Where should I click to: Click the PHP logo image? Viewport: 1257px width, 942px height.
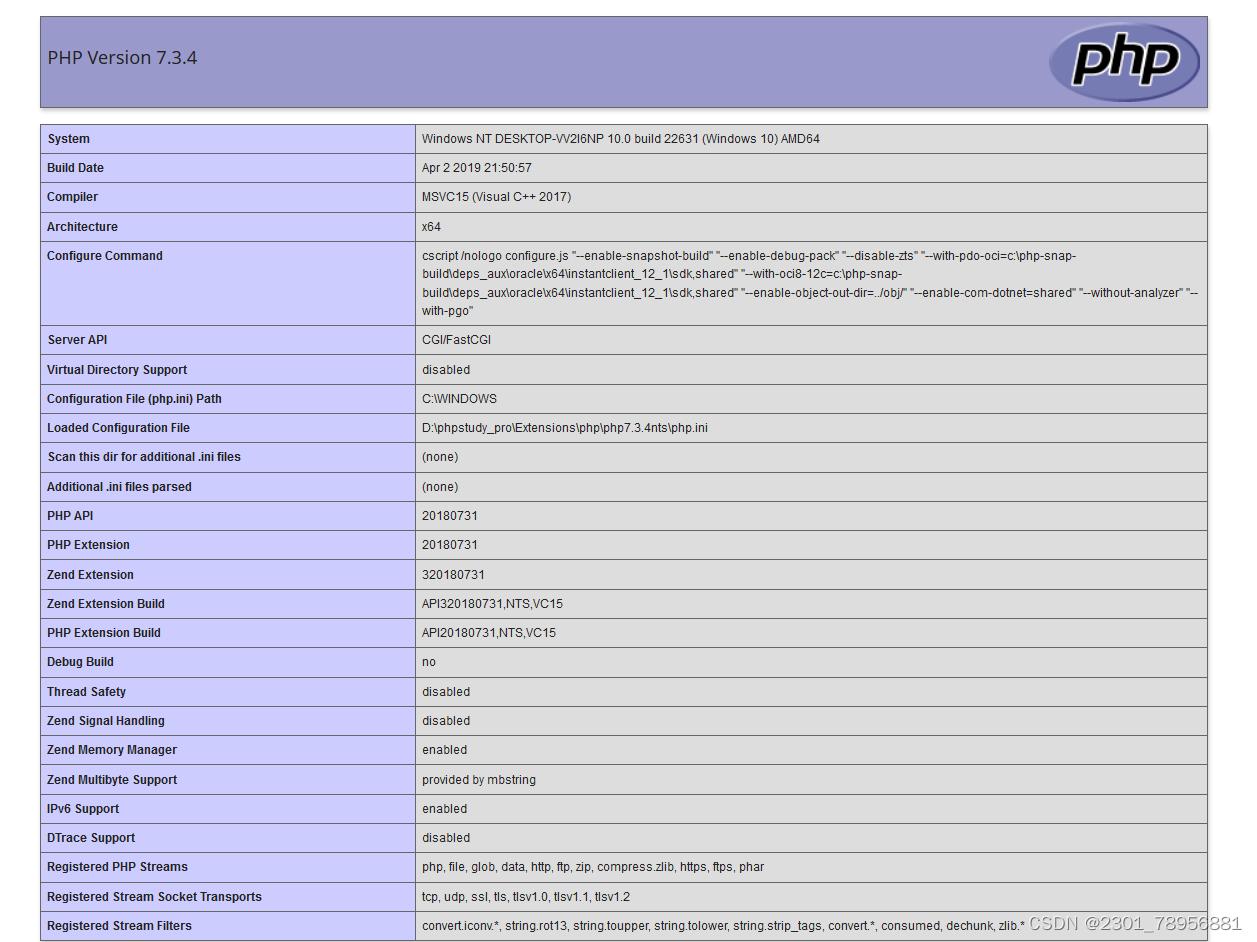tap(1123, 61)
